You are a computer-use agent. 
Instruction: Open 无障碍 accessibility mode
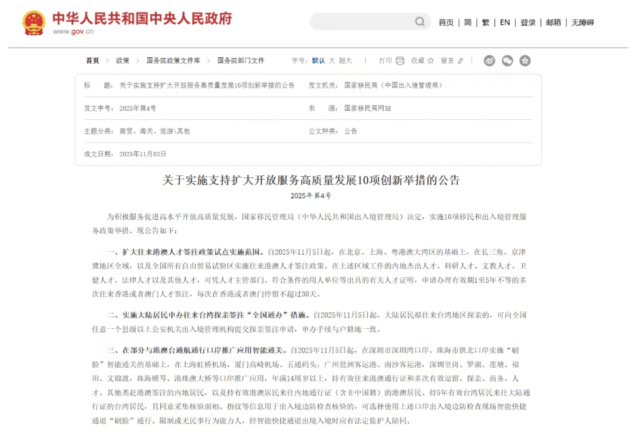click(581, 22)
